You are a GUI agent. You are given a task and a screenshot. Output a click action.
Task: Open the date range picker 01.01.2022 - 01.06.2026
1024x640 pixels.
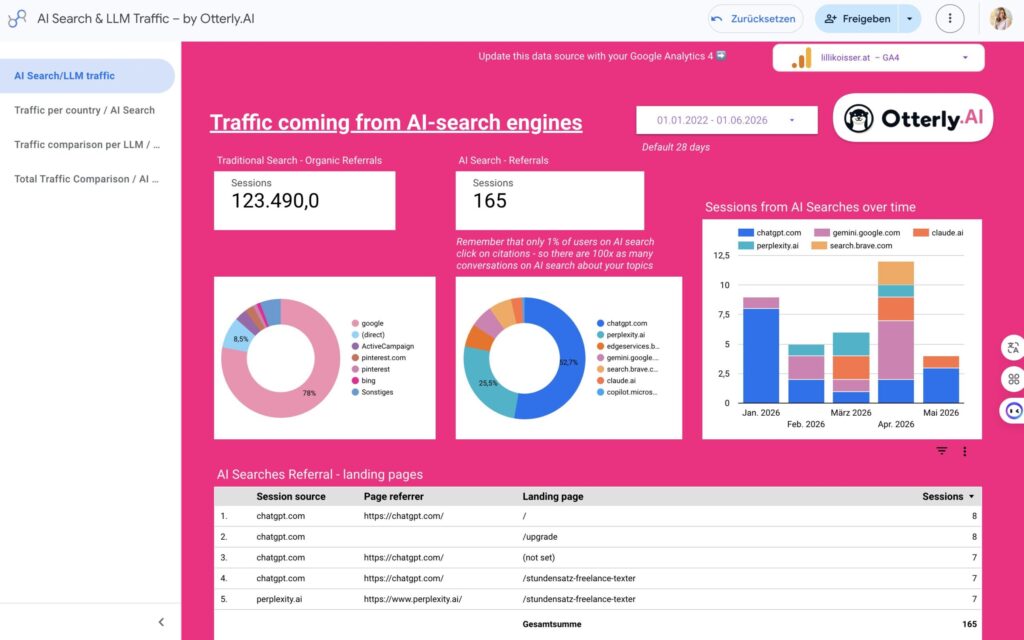(726, 120)
